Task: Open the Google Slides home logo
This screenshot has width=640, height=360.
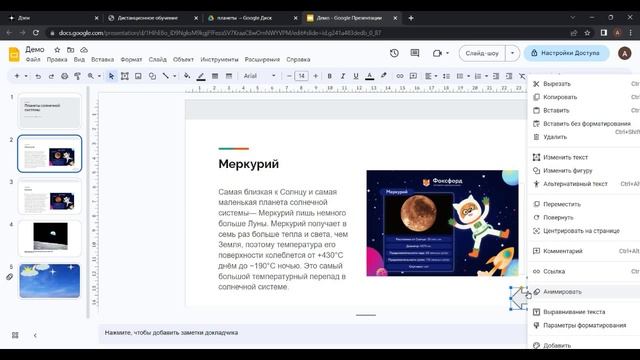Action: (14, 54)
